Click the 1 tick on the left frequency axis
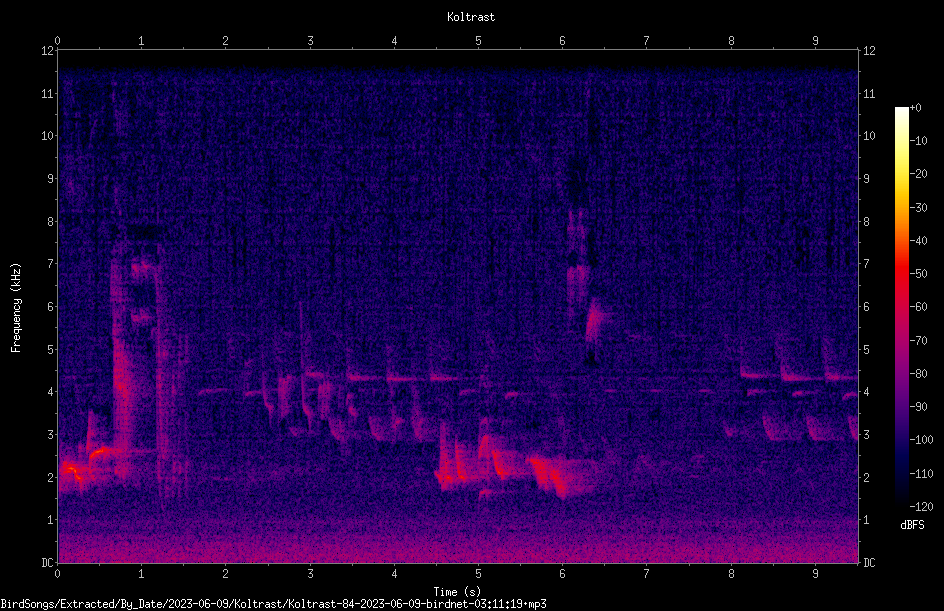 tap(50, 520)
